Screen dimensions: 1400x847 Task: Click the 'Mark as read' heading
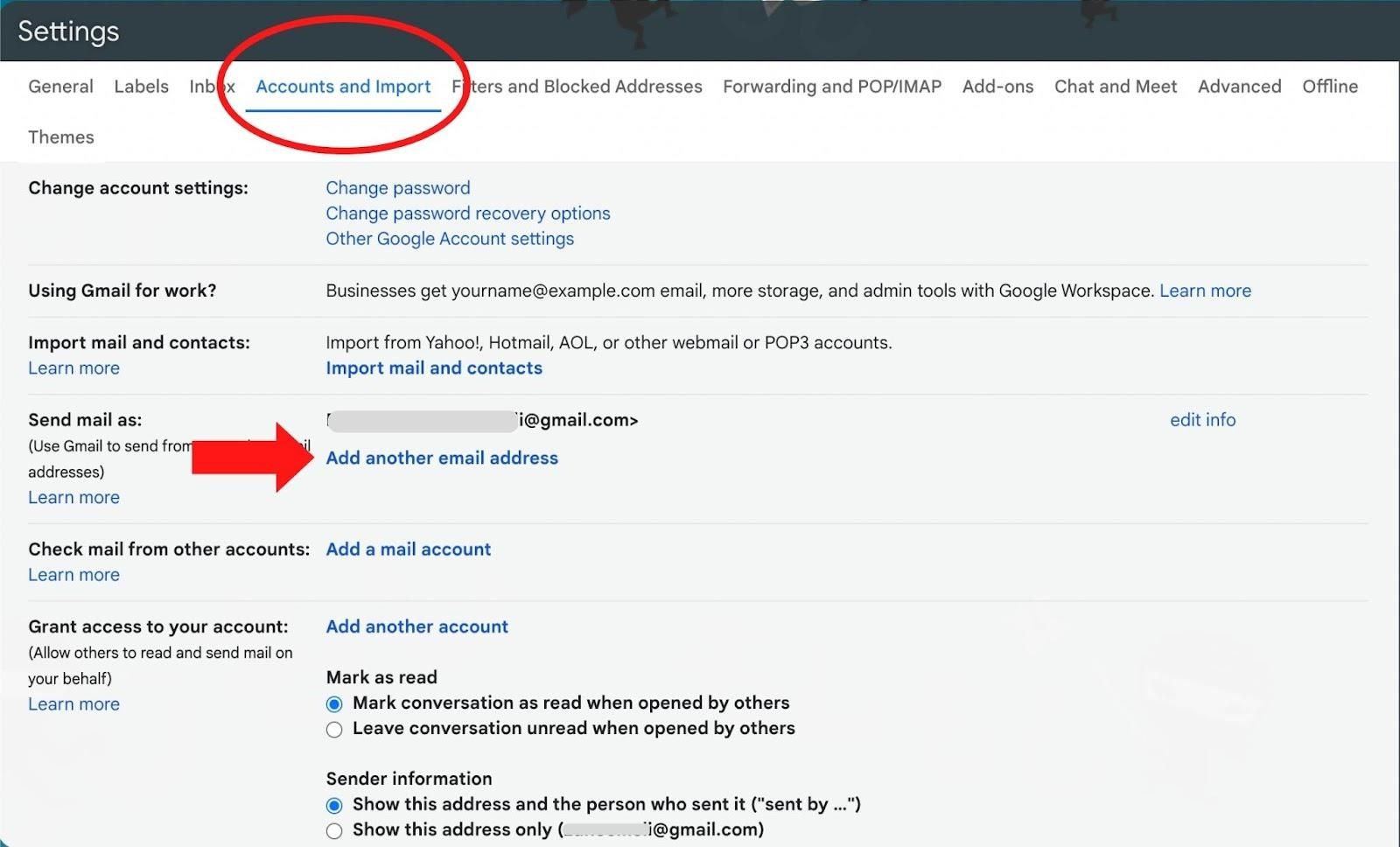(x=381, y=677)
